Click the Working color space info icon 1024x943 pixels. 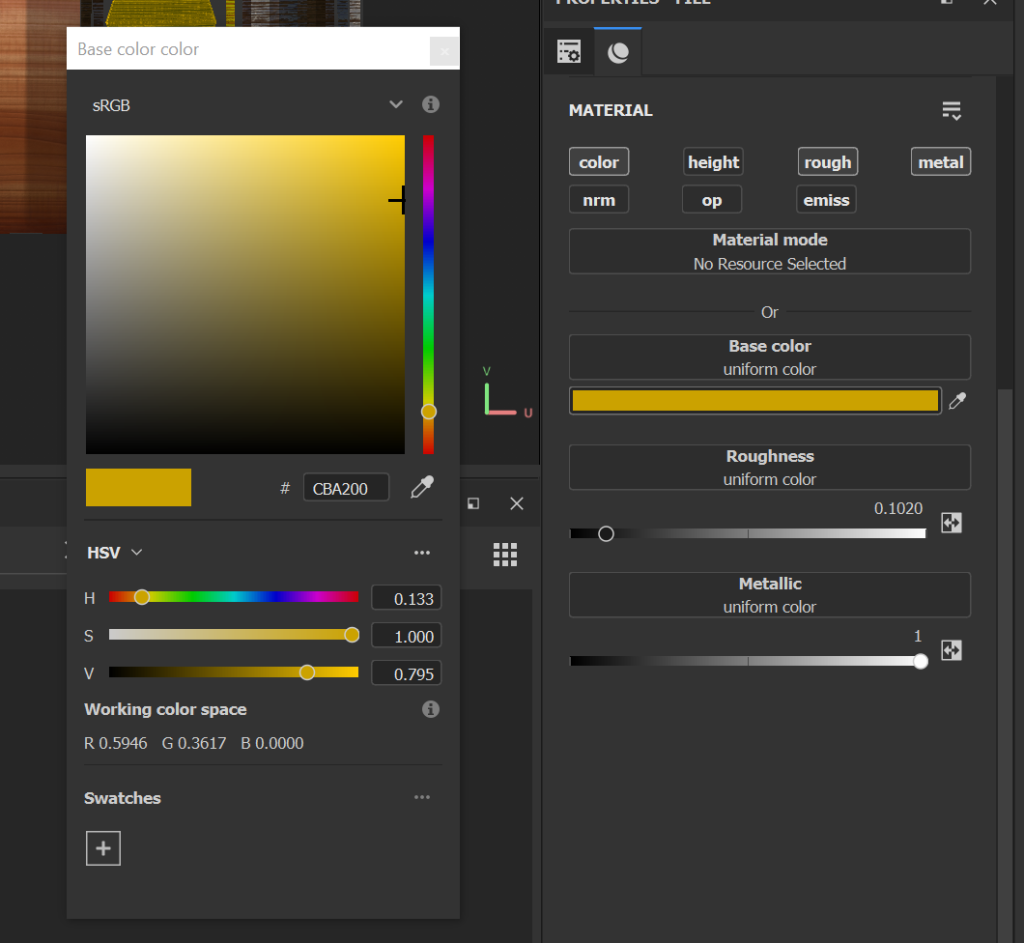tap(431, 709)
